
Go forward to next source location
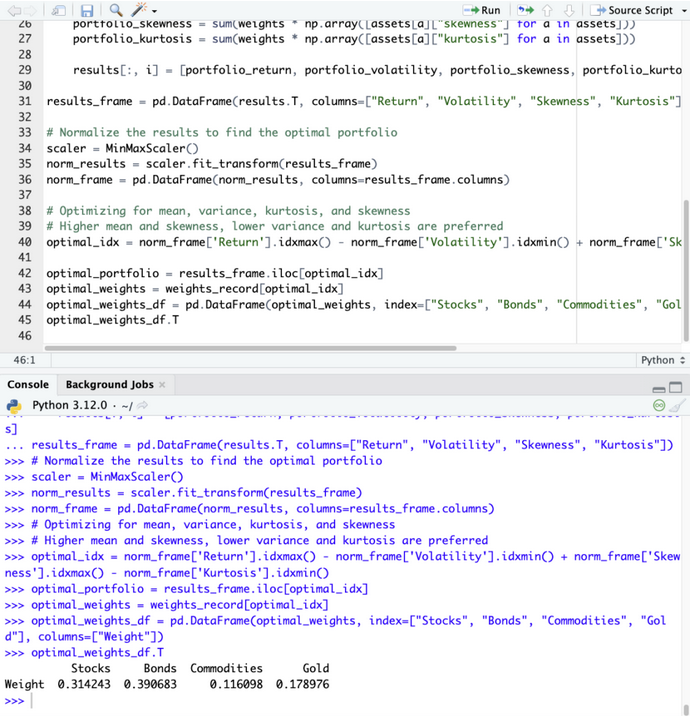tap(31, 10)
